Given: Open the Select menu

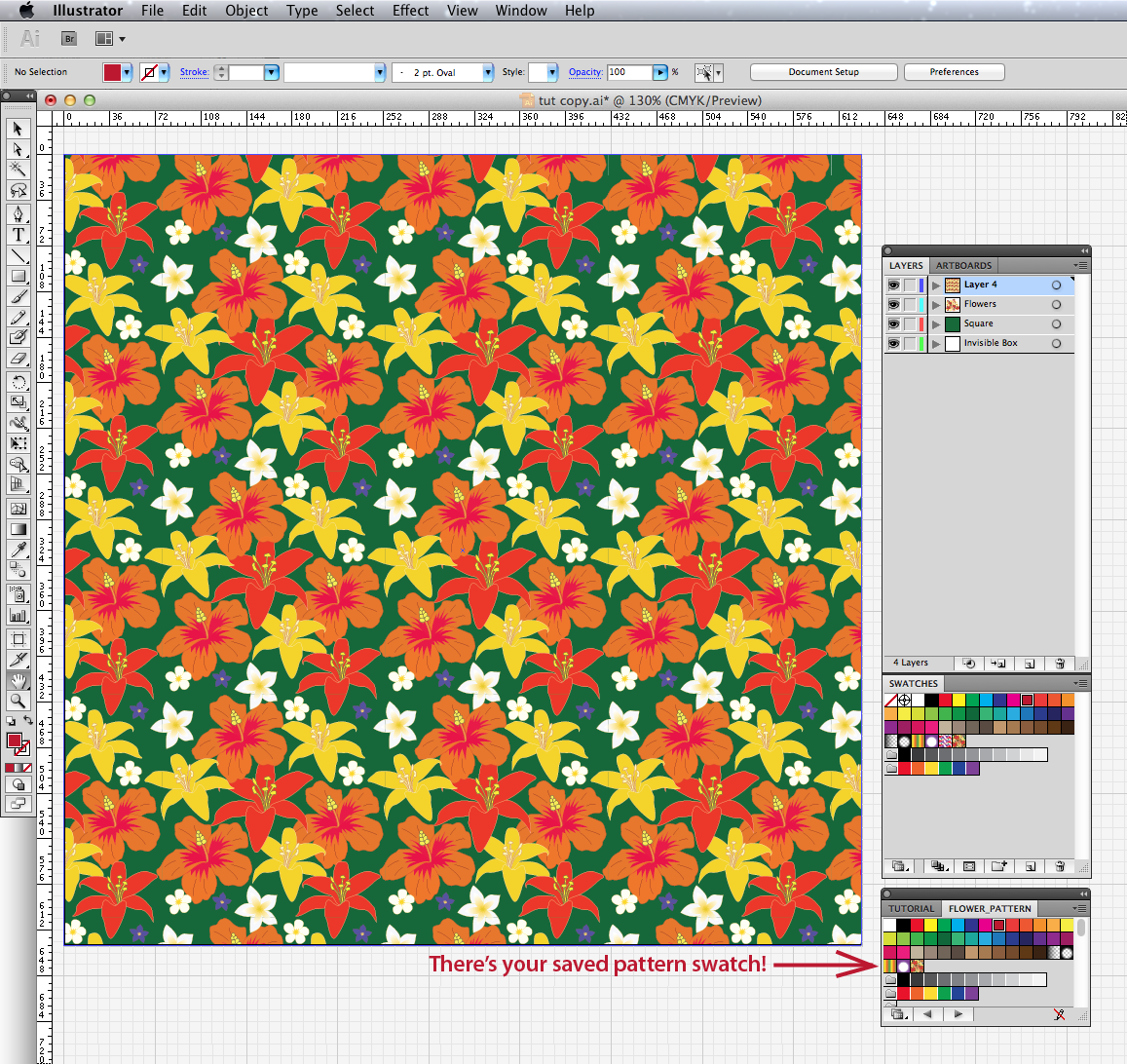Looking at the screenshot, I should [x=355, y=11].
